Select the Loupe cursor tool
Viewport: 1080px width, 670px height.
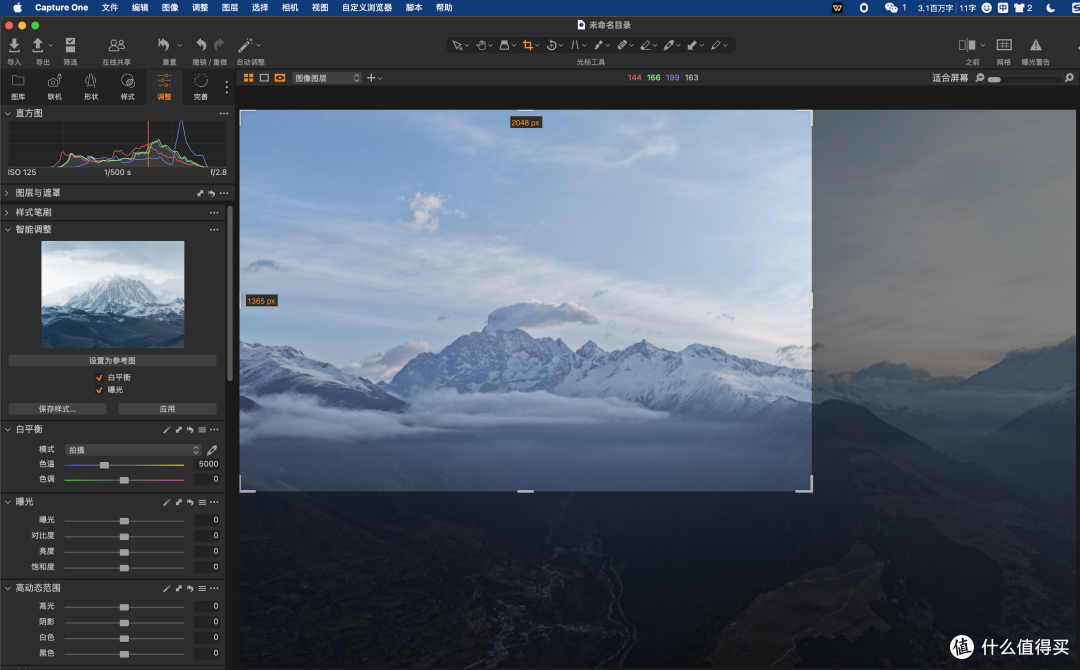pos(504,45)
